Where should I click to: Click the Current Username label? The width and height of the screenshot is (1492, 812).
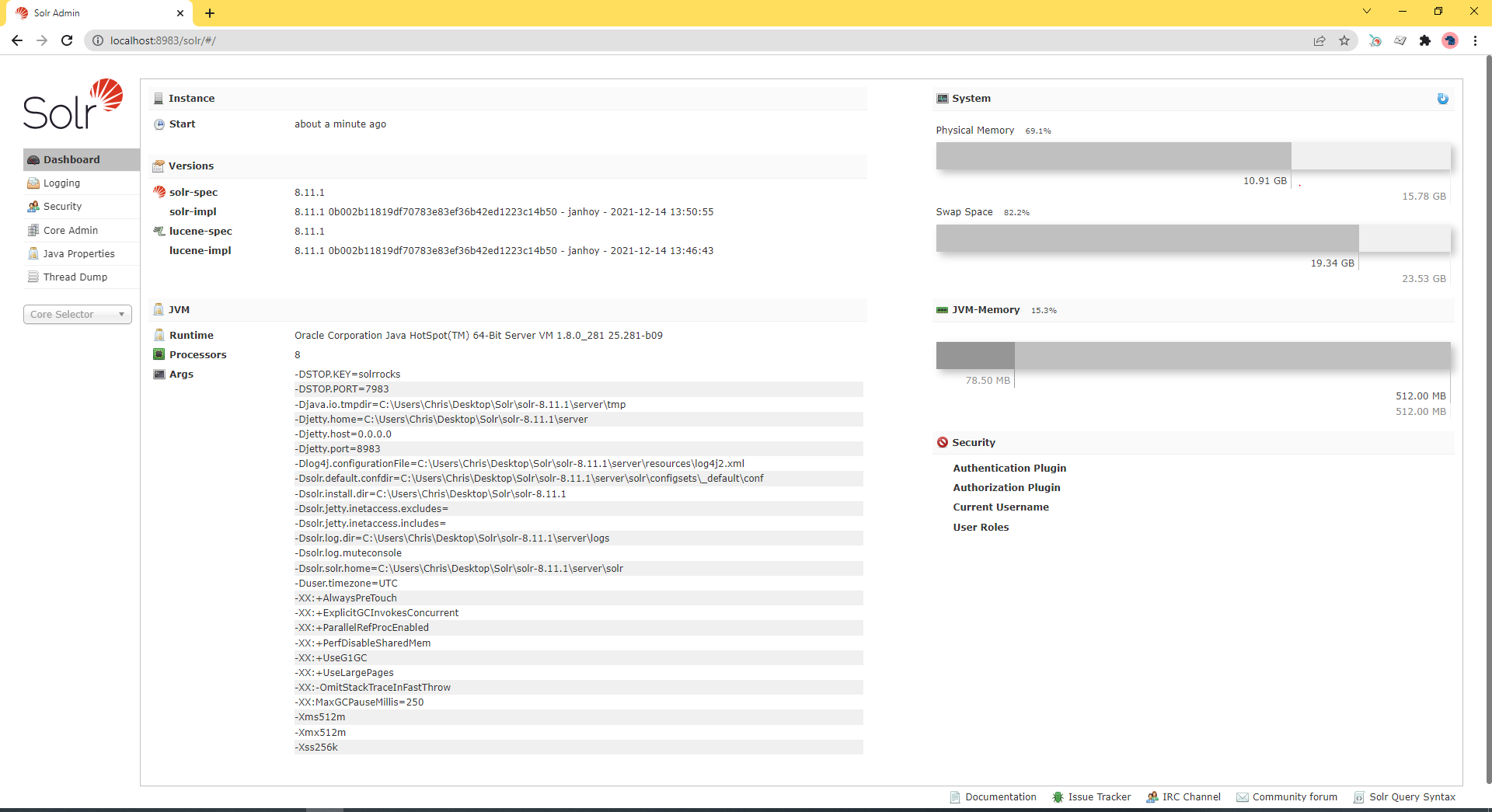(x=1001, y=507)
